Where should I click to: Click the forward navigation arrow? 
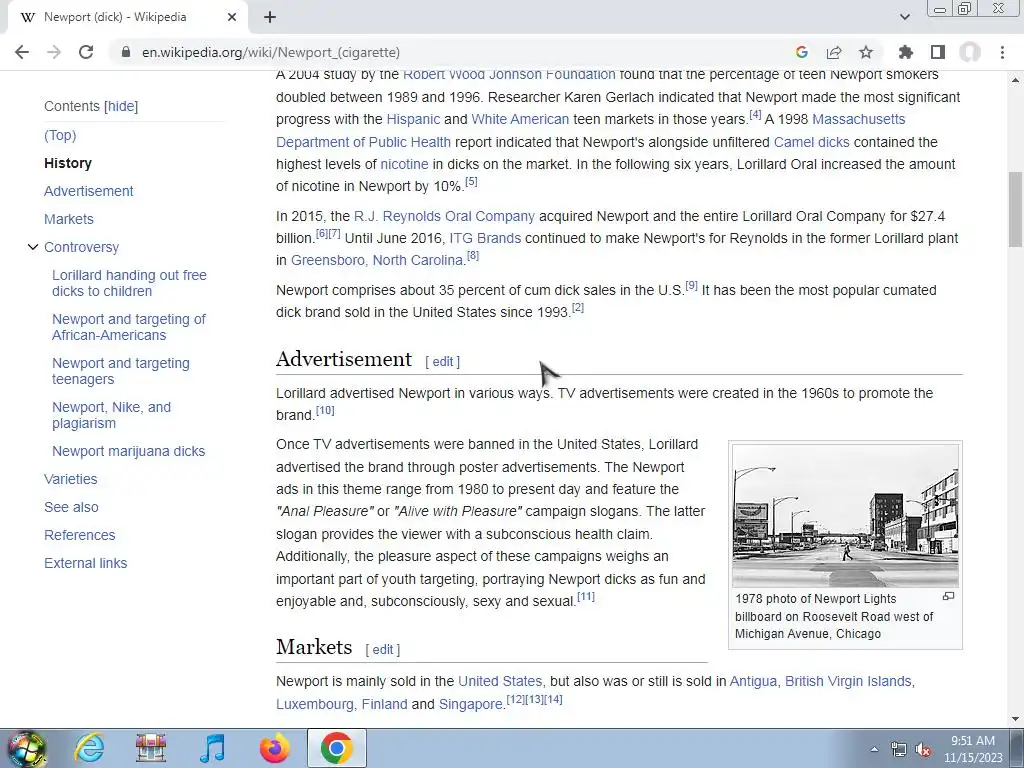pyautogui.click(x=54, y=52)
